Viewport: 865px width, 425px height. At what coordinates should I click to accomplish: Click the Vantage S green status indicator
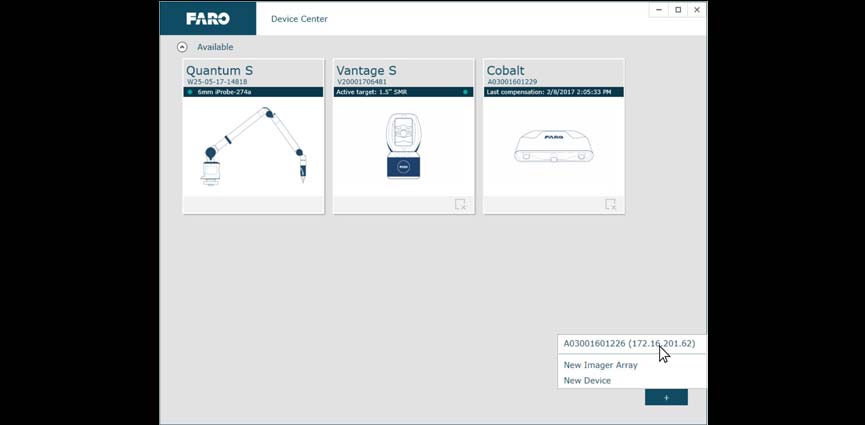[465, 92]
